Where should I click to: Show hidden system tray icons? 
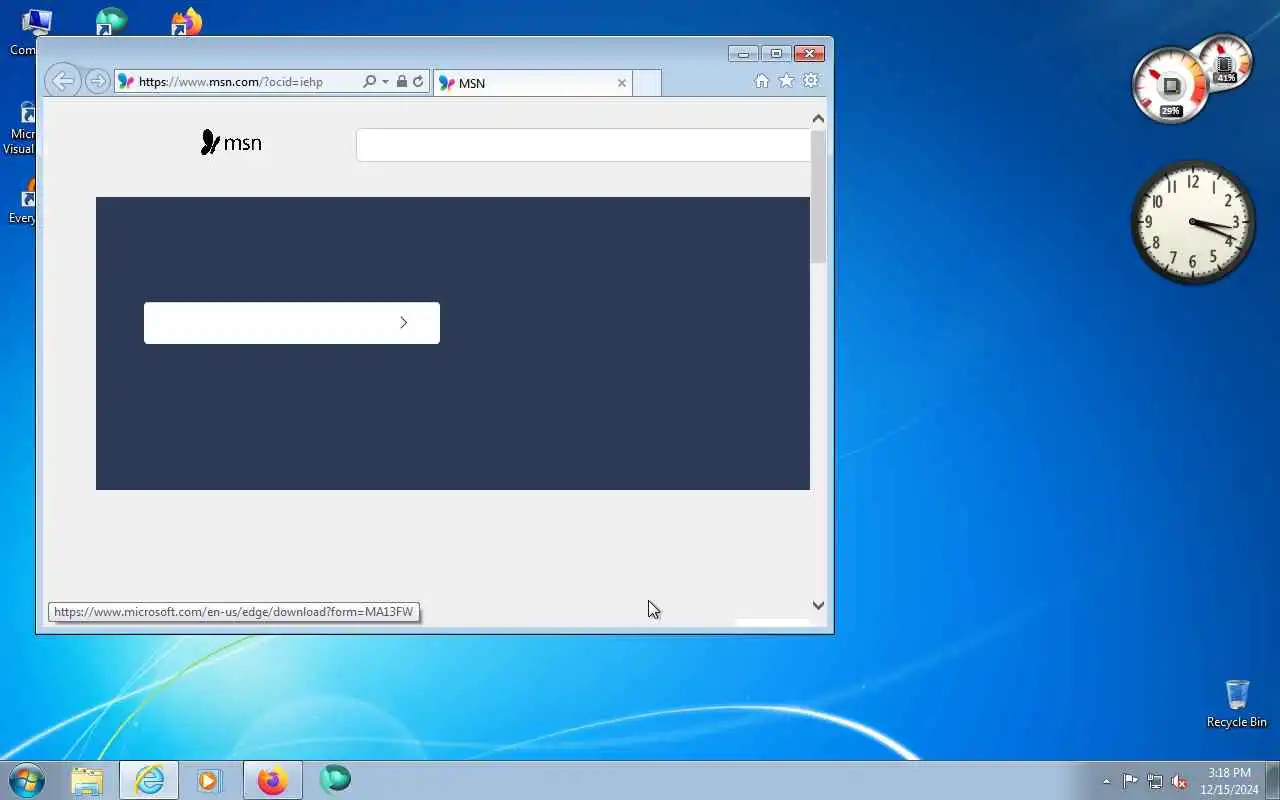(x=1106, y=781)
